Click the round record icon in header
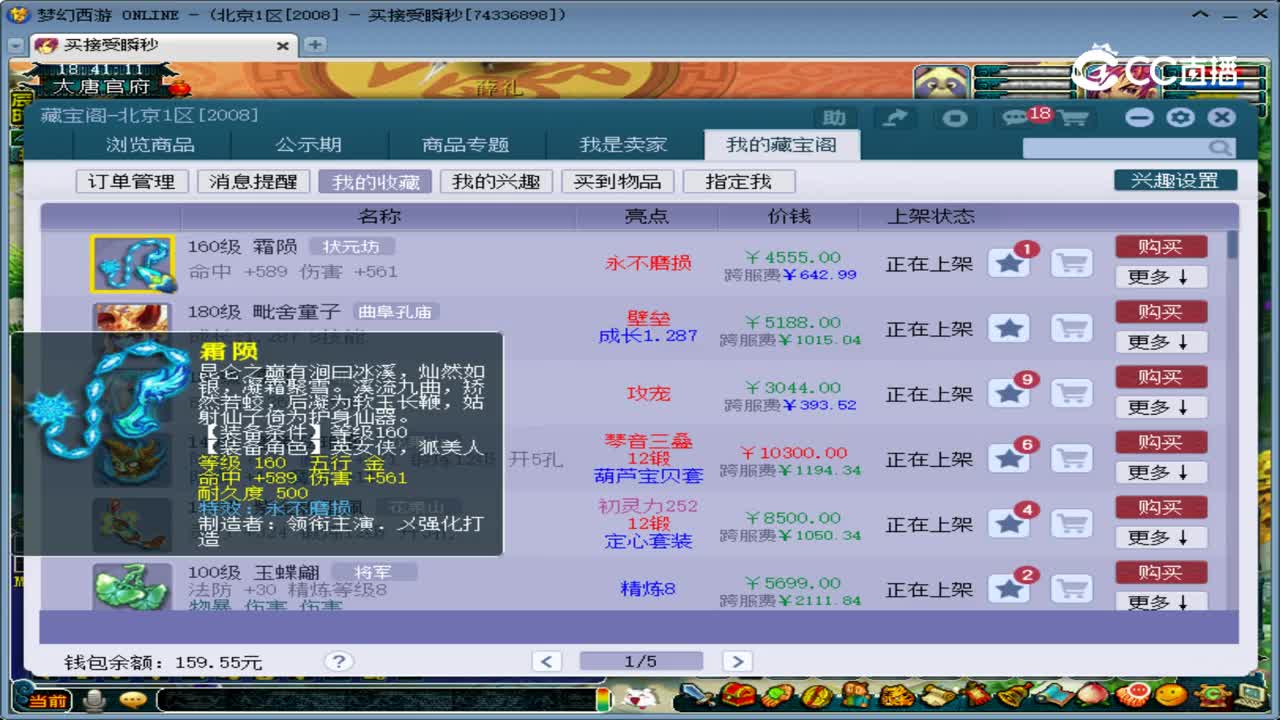This screenshot has height=720, width=1280. point(955,118)
